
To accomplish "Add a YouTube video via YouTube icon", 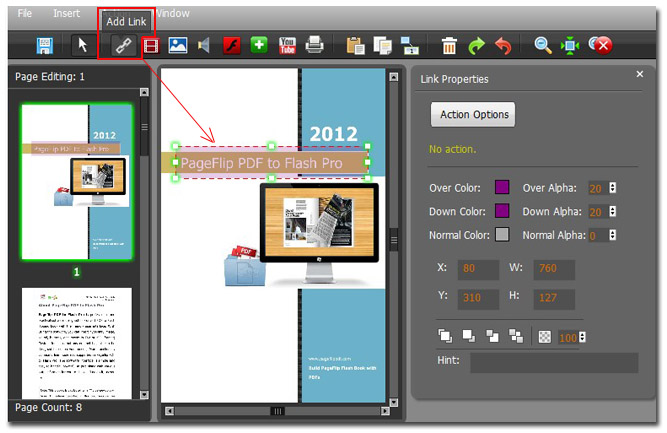I will click(287, 45).
